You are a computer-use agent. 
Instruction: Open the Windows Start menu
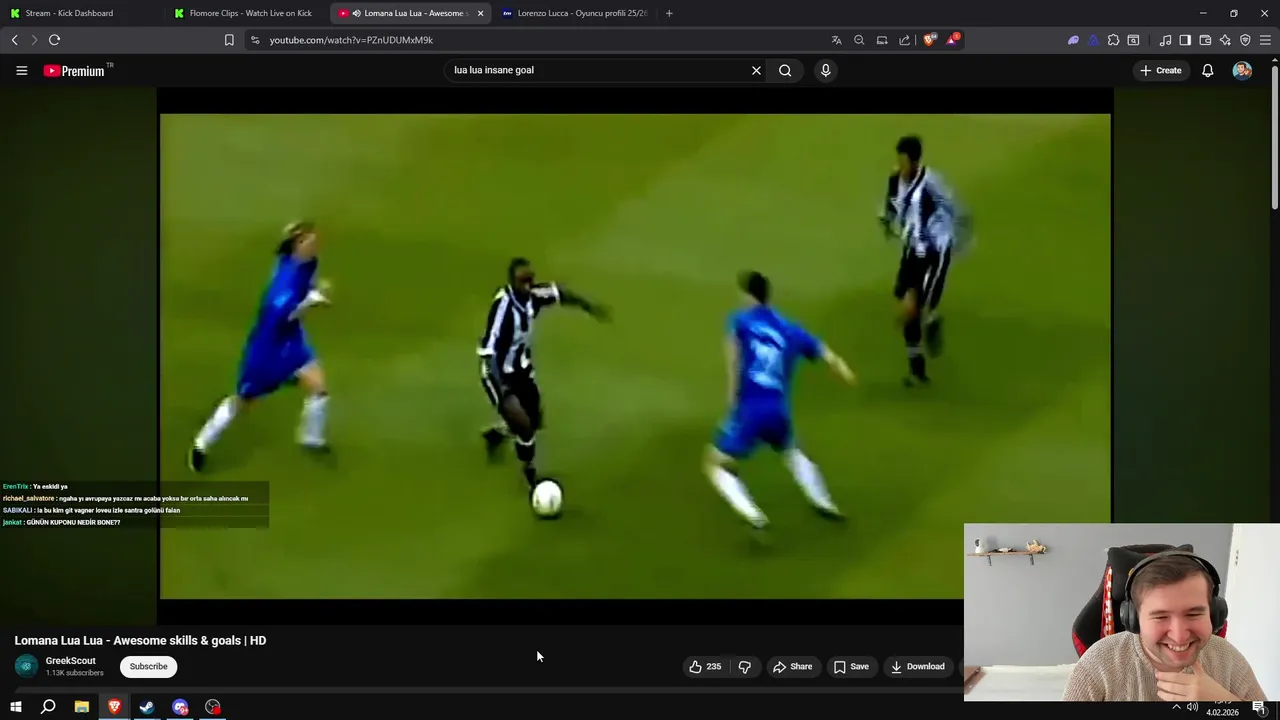(15, 707)
